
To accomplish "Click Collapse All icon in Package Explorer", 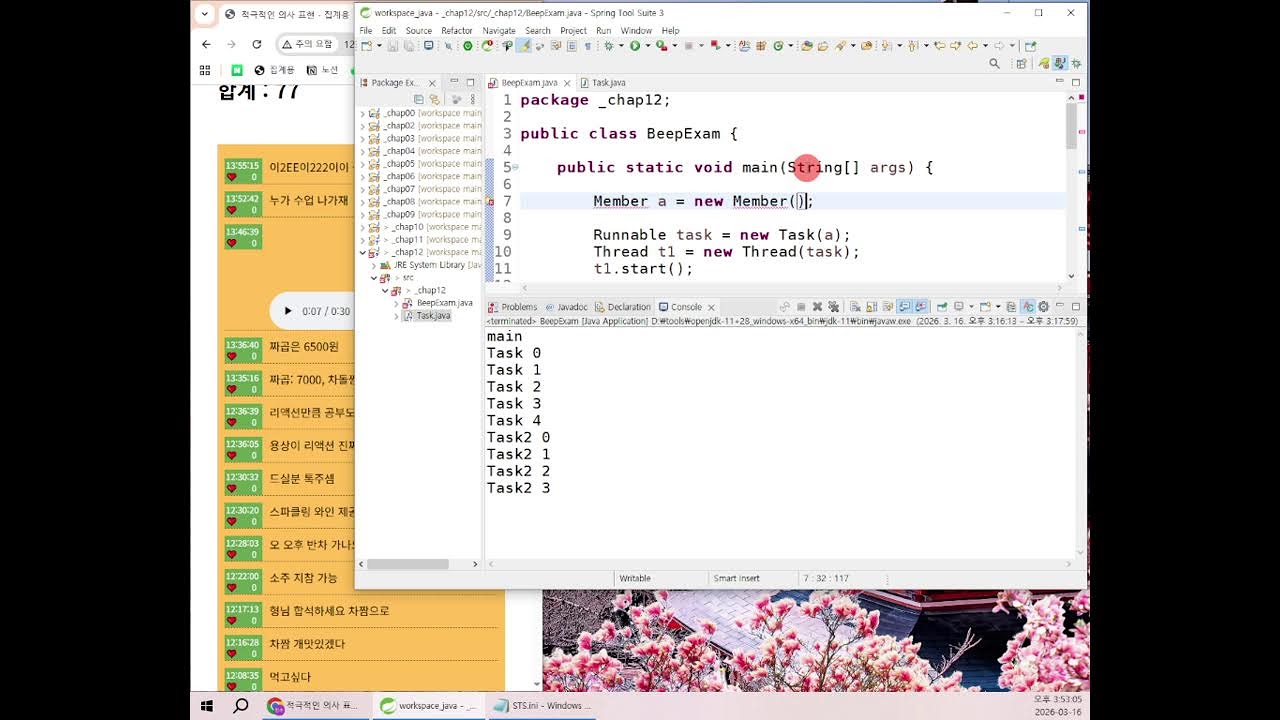I will (419, 99).
